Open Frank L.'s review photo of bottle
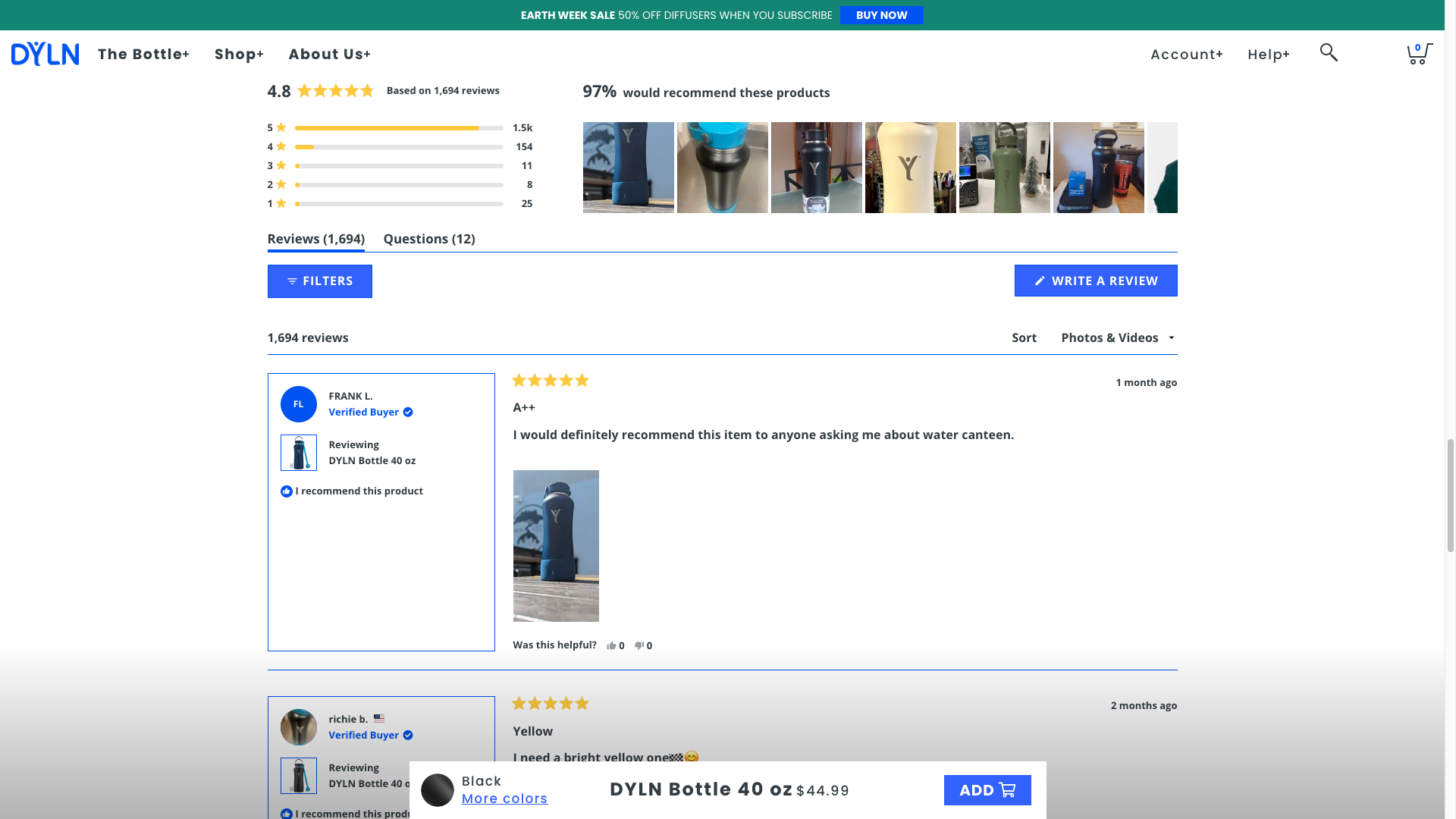This screenshot has height=819, width=1456. [556, 546]
